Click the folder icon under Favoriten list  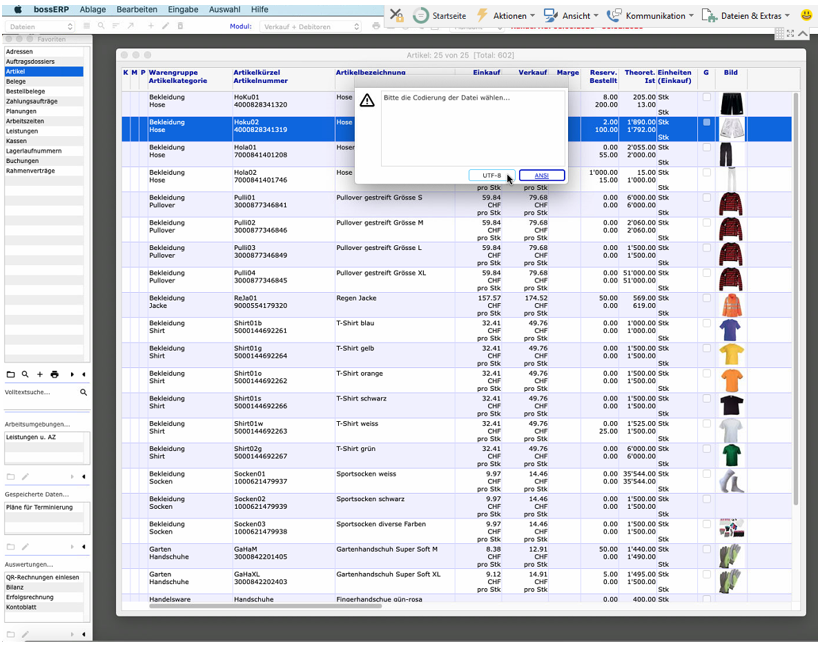pyautogui.click(x=11, y=374)
